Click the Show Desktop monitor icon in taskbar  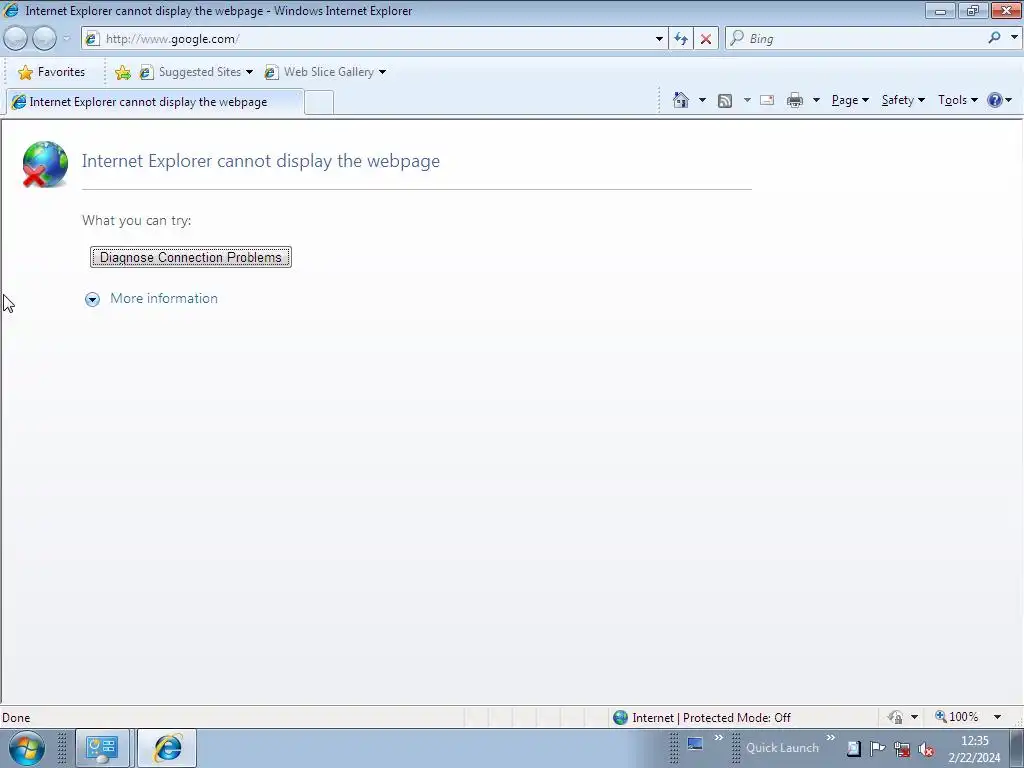[x=695, y=744]
